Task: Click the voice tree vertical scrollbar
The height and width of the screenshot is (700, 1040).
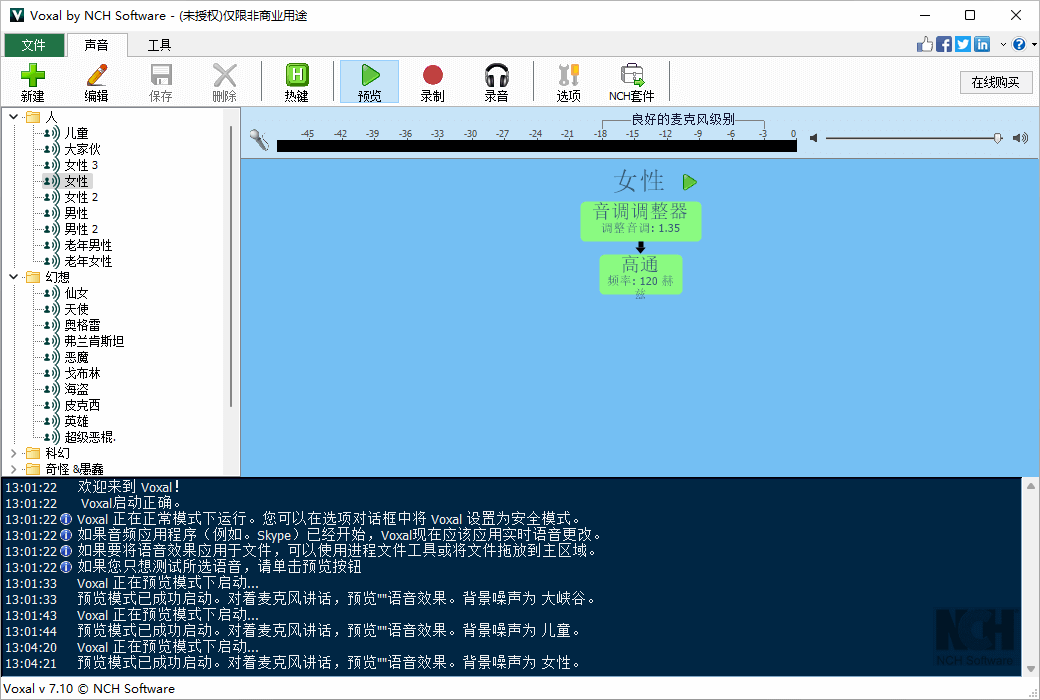Action: 231,265
